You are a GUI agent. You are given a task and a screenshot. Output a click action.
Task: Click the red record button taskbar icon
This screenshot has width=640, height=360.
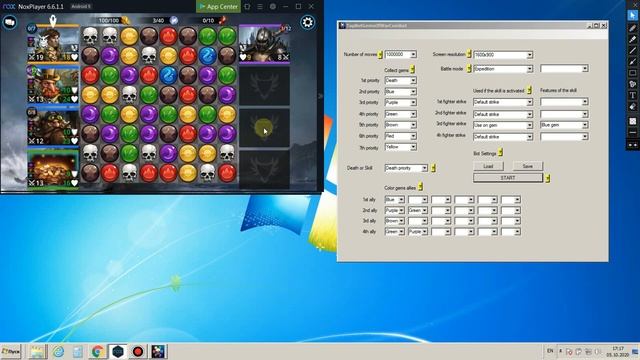tap(138, 351)
